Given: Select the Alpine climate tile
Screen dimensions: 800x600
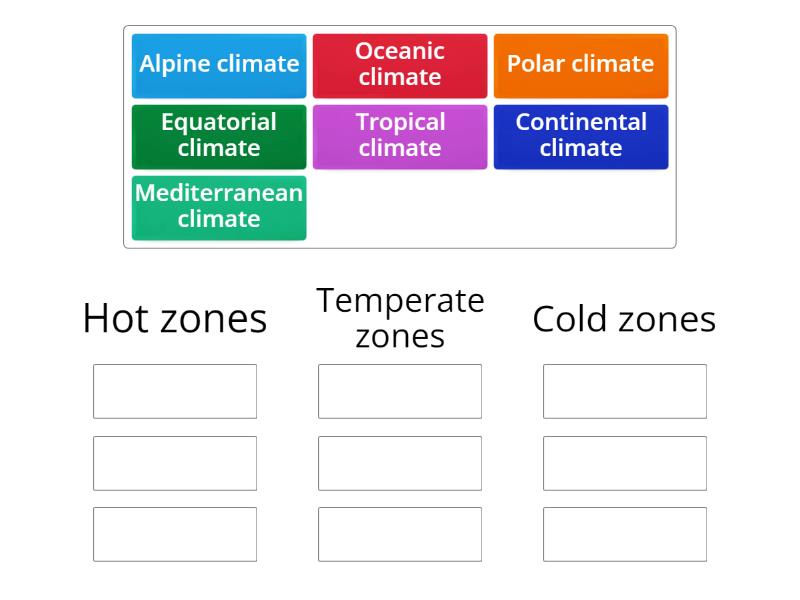Looking at the screenshot, I should pyautogui.click(x=219, y=65).
